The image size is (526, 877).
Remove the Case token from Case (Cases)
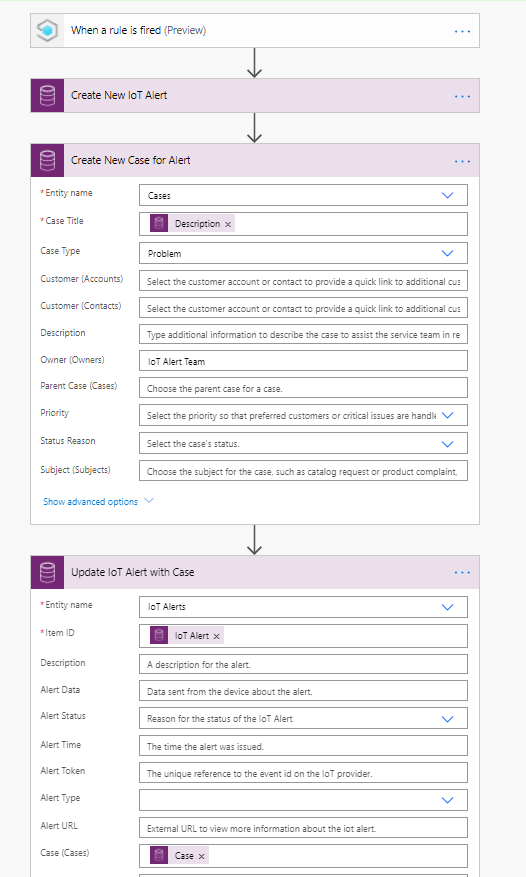pyautogui.click(x=201, y=856)
